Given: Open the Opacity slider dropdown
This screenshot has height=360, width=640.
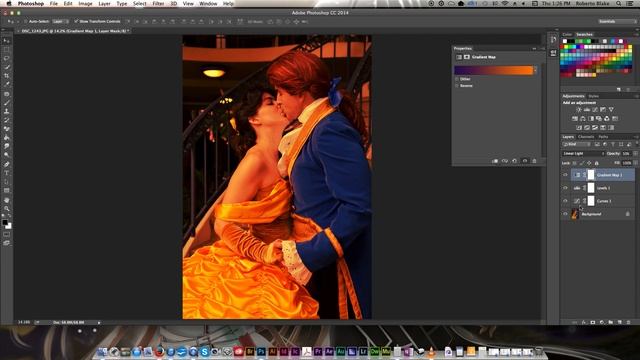Looking at the screenshot, I should tap(635, 153).
